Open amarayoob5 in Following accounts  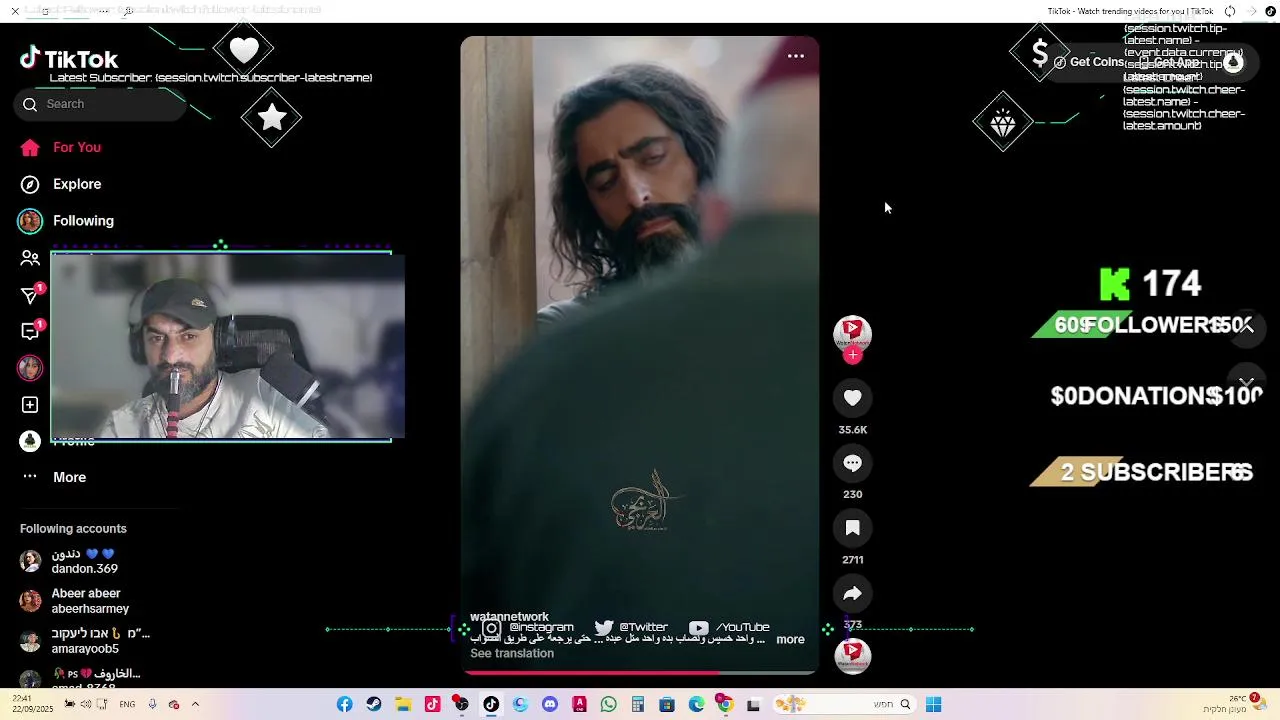tap(86, 641)
